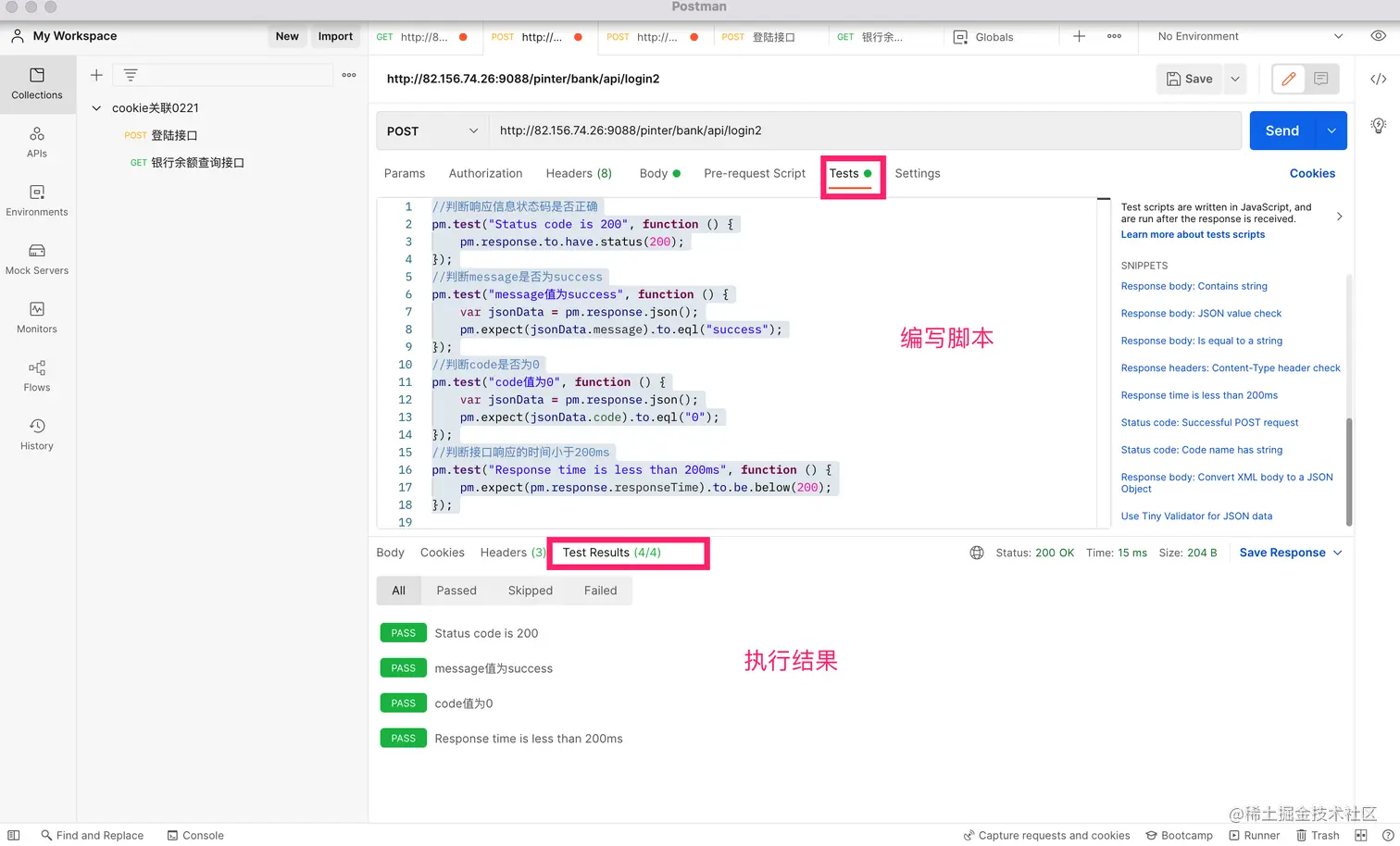Viewport: 1400px width, 846px height.
Task: Open the comments icon
Action: coord(1321,79)
